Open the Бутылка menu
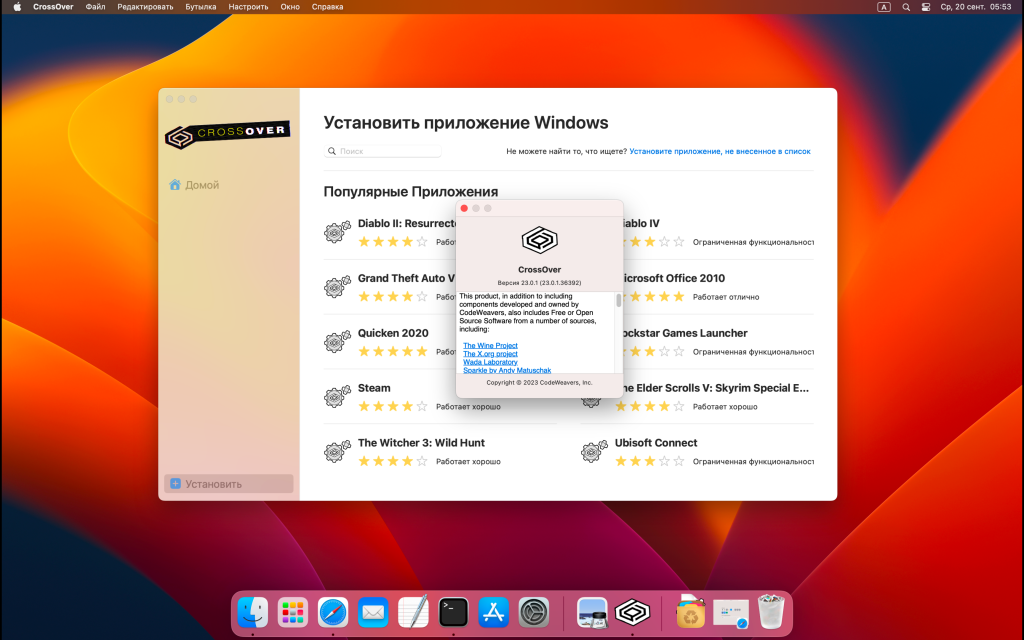Screen dimensions: 1024x640 click(x=200, y=7)
